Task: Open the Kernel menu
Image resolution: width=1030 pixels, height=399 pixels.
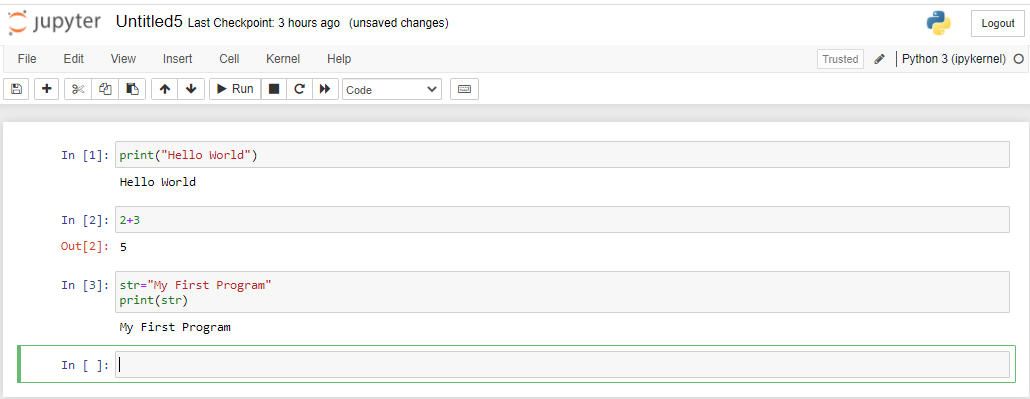Action: click(x=283, y=59)
